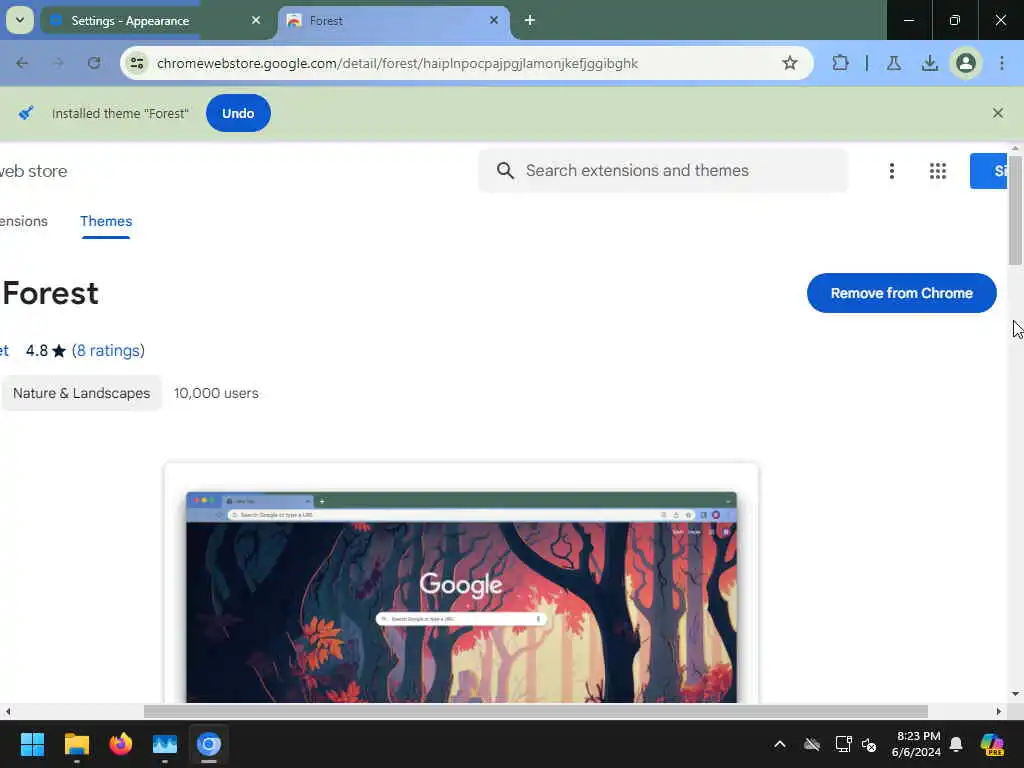Open the Extensions category tab
The height and width of the screenshot is (768, 1024).
(24, 221)
